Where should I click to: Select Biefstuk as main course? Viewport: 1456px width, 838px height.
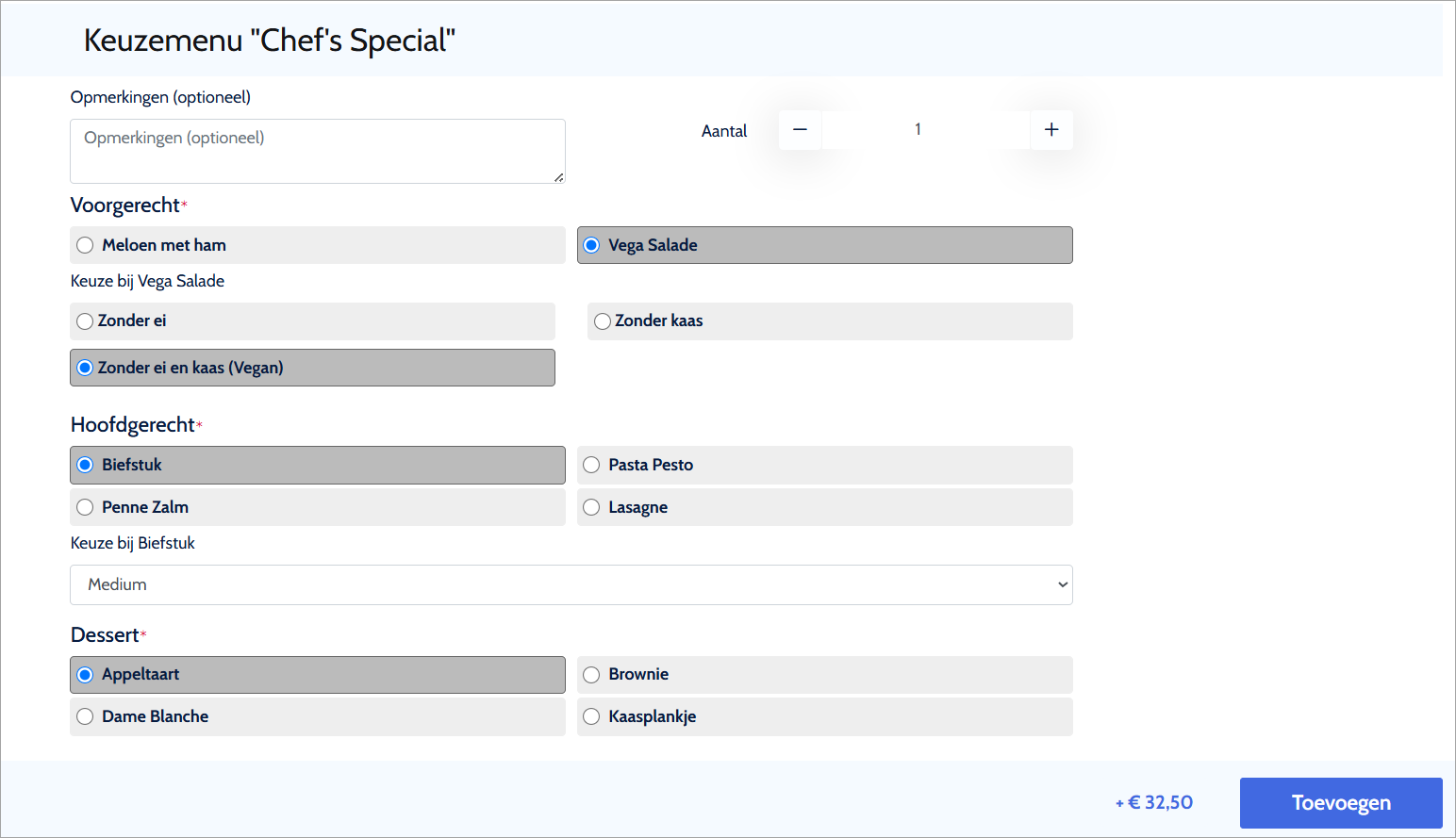(318, 465)
